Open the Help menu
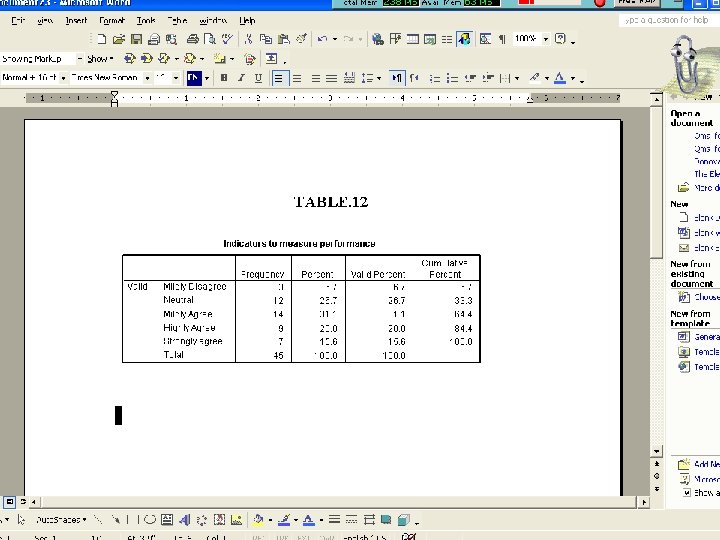Image resolution: width=720 pixels, height=540 pixels. coord(247,20)
